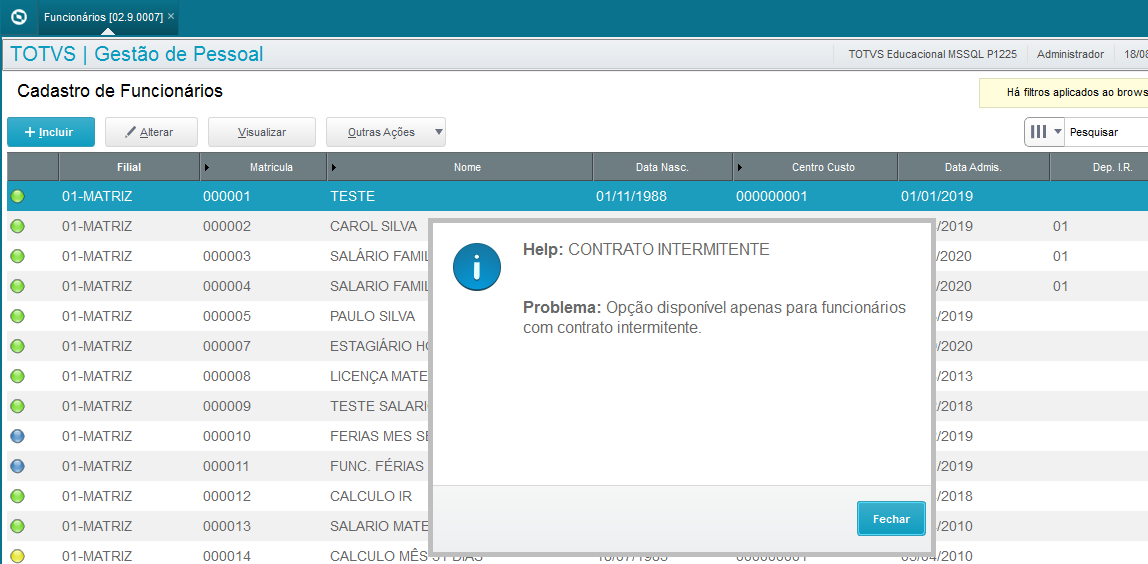Click the Pesquisar search field
Image resolution: width=1148 pixels, height=564 pixels.
tap(1106, 132)
